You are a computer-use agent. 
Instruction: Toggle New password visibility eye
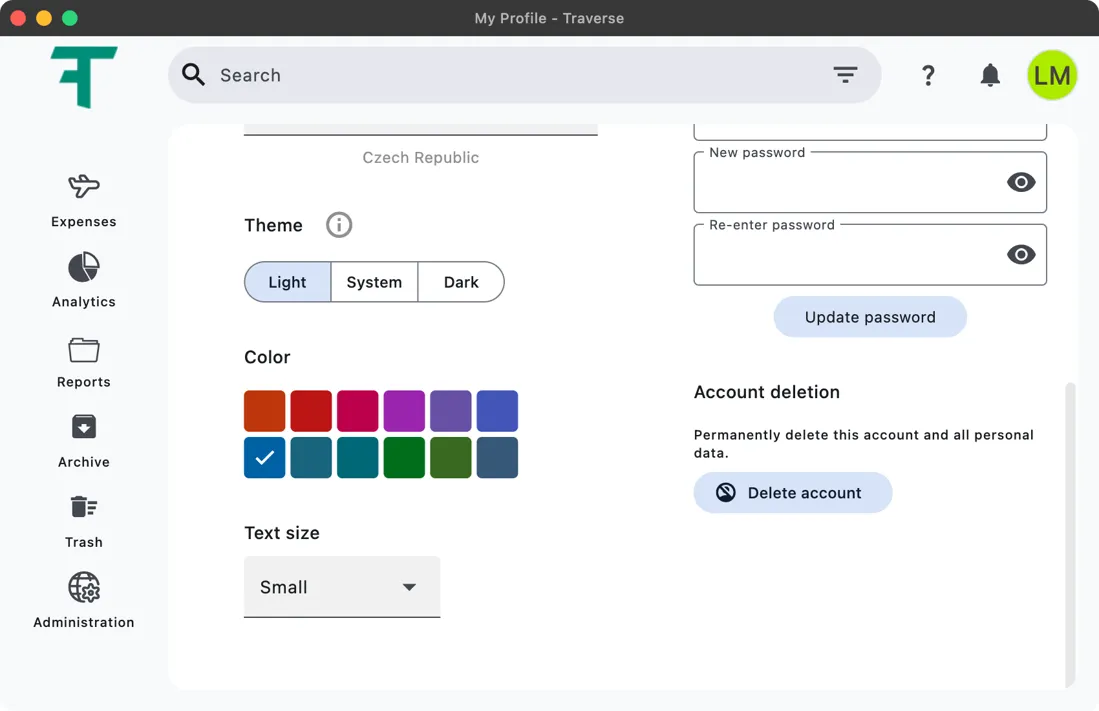coord(1020,182)
